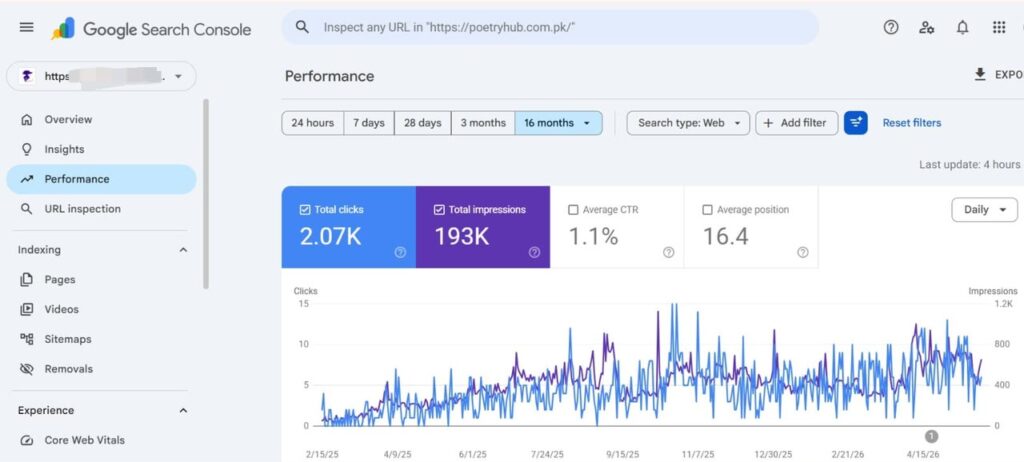Click the Add filter button
The width and height of the screenshot is (1024, 462).
[x=796, y=123]
